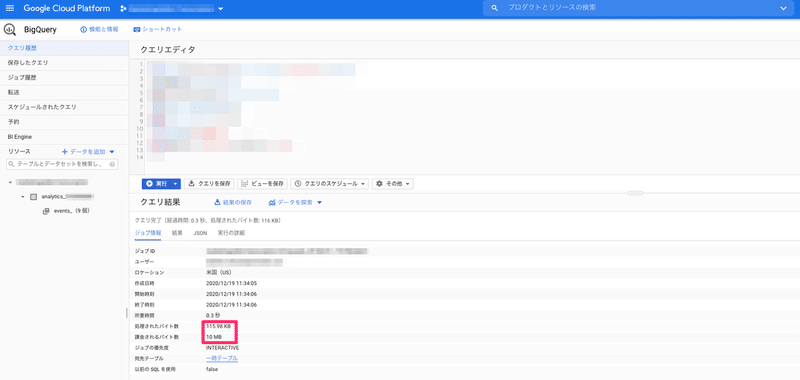Expand データを追加 dropdown arrow
This screenshot has height=380, width=800.
tap(112, 152)
